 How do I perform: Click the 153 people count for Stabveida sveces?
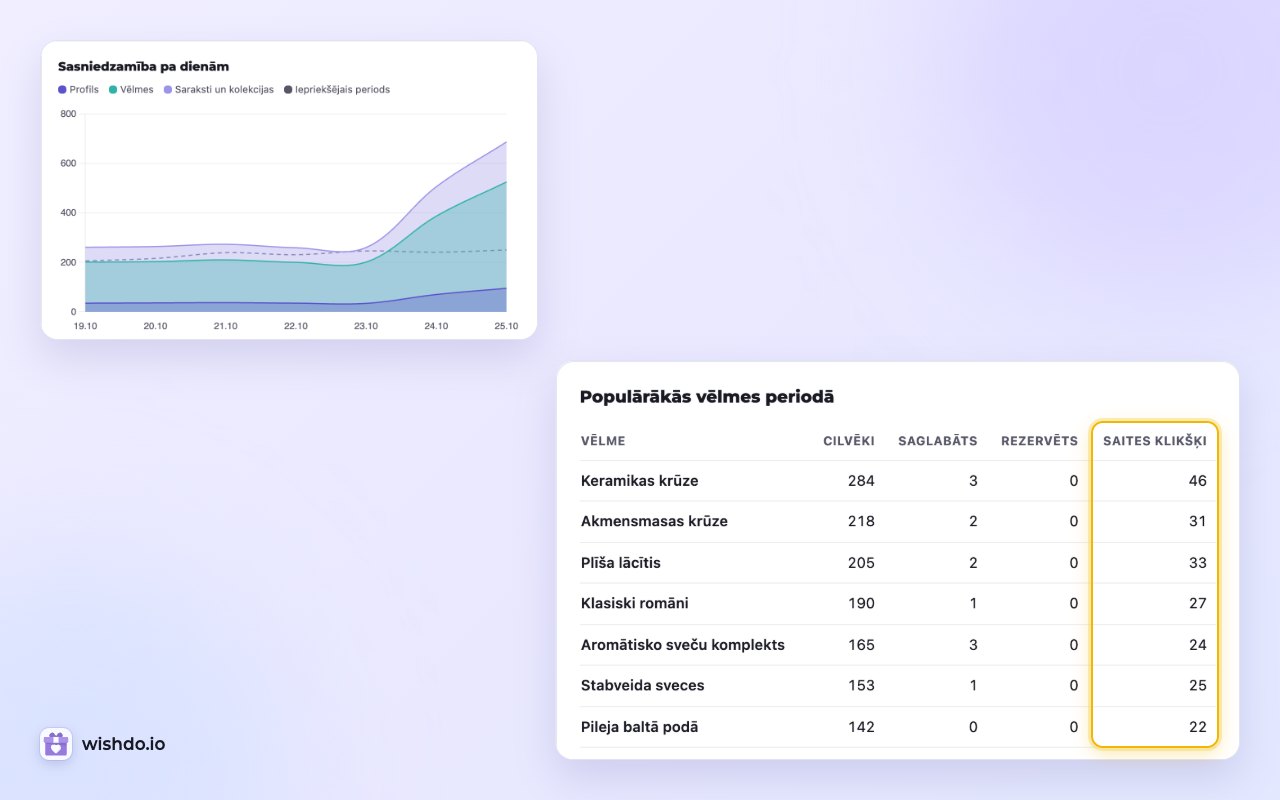[x=861, y=685]
